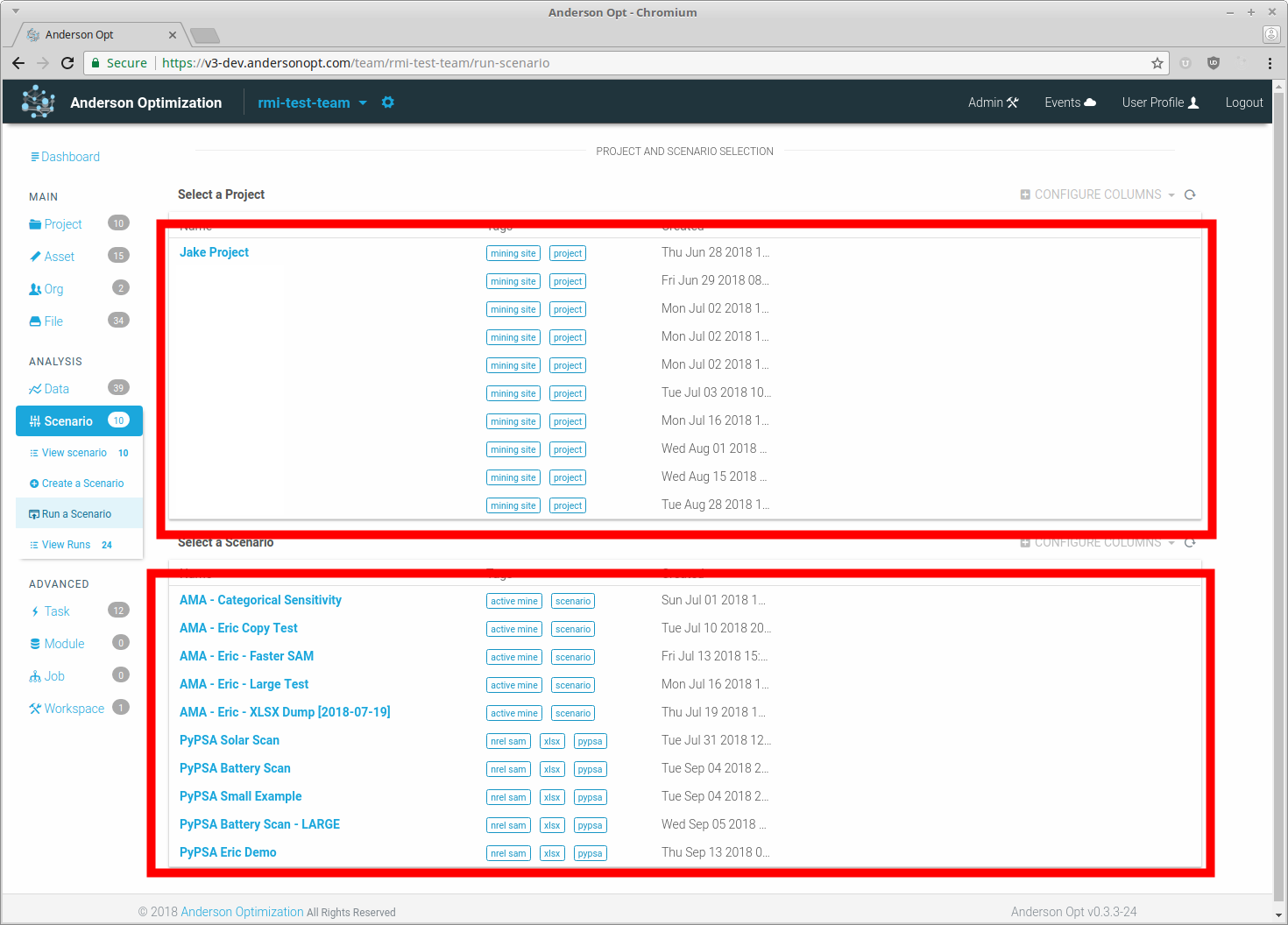Click the Logout link
The height and width of the screenshot is (925, 1288).
tap(1244, 102)
